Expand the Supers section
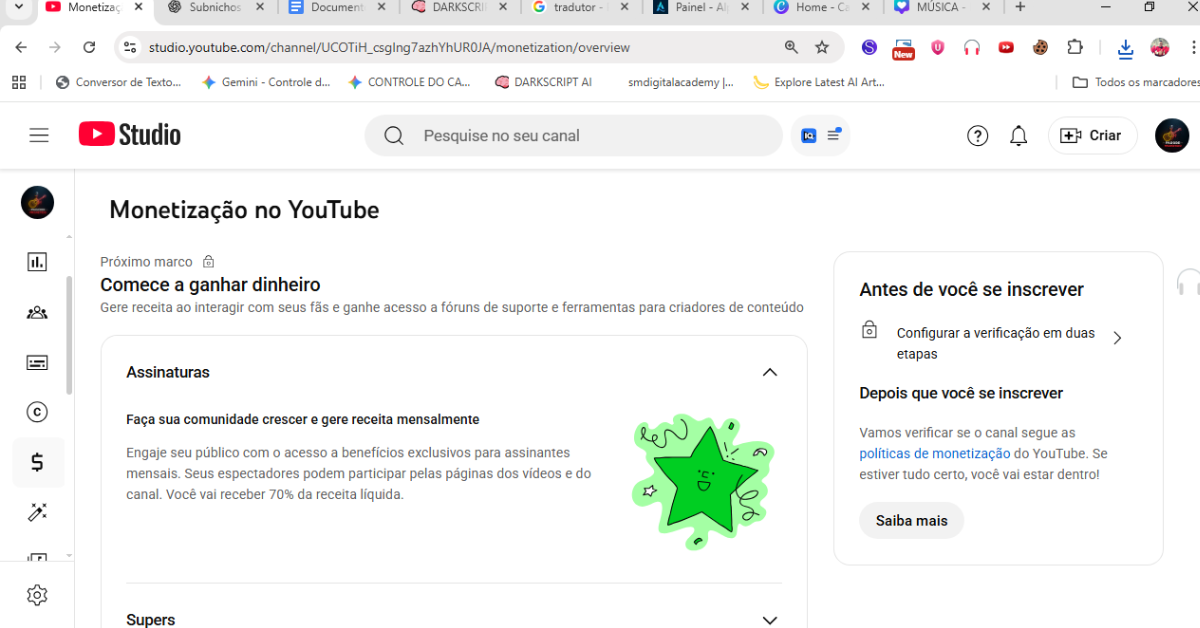Viewport: 1200px width, 628px height. coord(769,620)
